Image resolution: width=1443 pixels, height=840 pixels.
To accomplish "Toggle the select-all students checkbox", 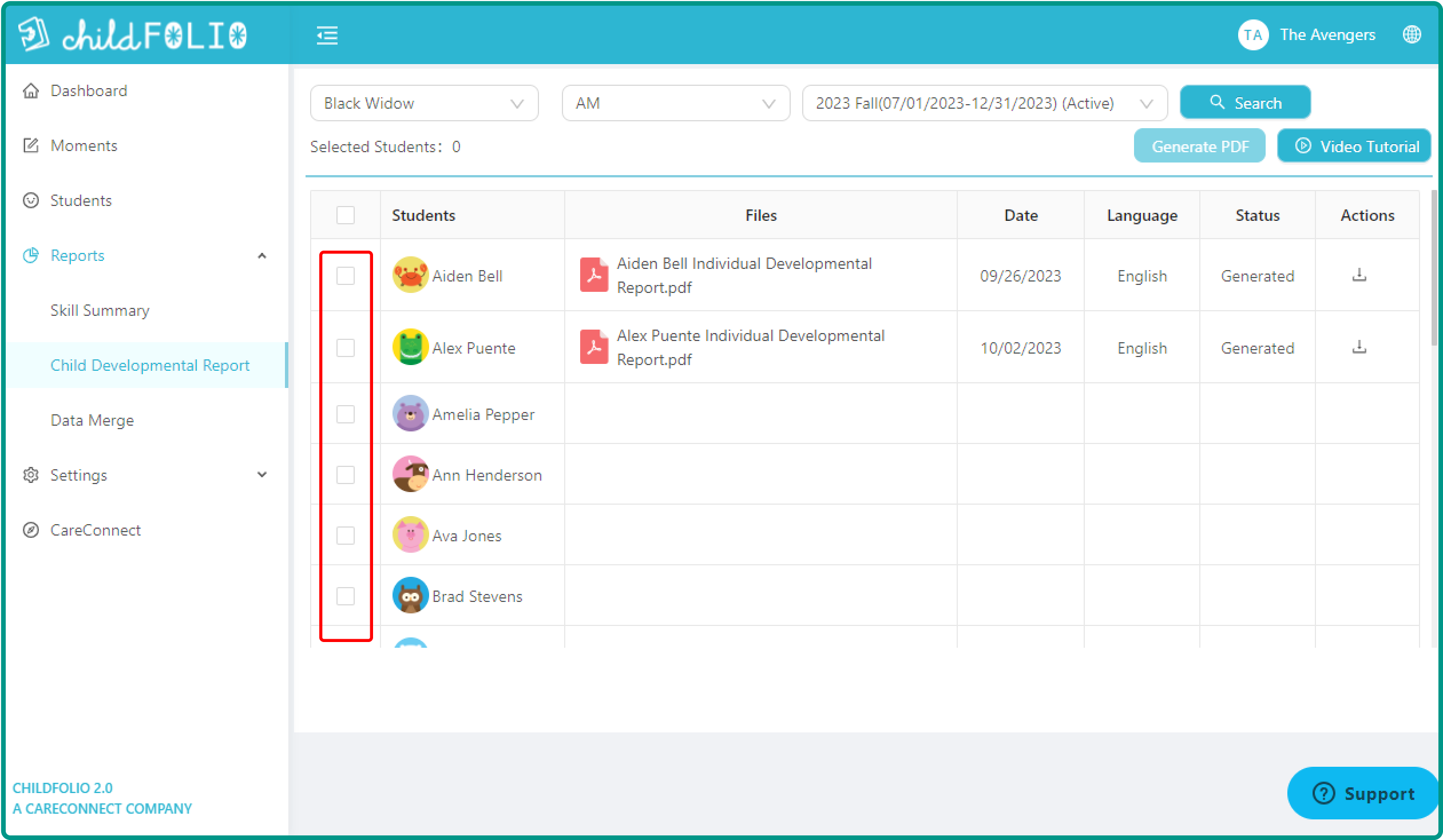I will [x=345, y=215].
